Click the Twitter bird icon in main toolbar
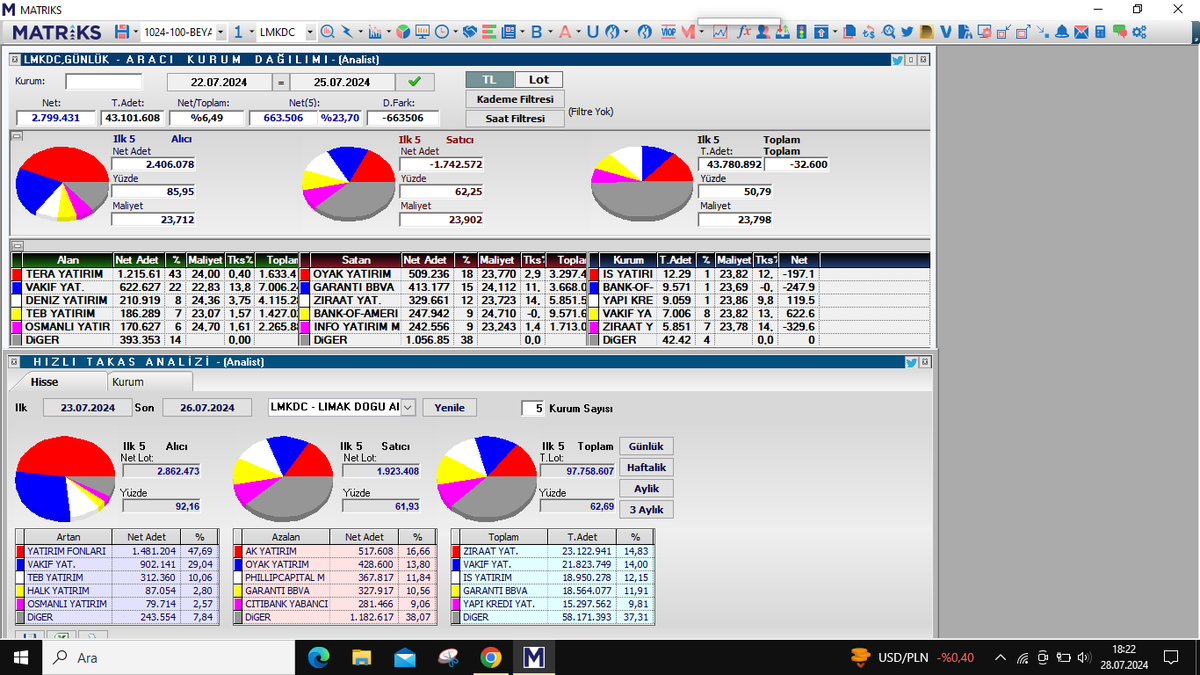Screen dimensions: 1200x675 click(x=906, y=32)
